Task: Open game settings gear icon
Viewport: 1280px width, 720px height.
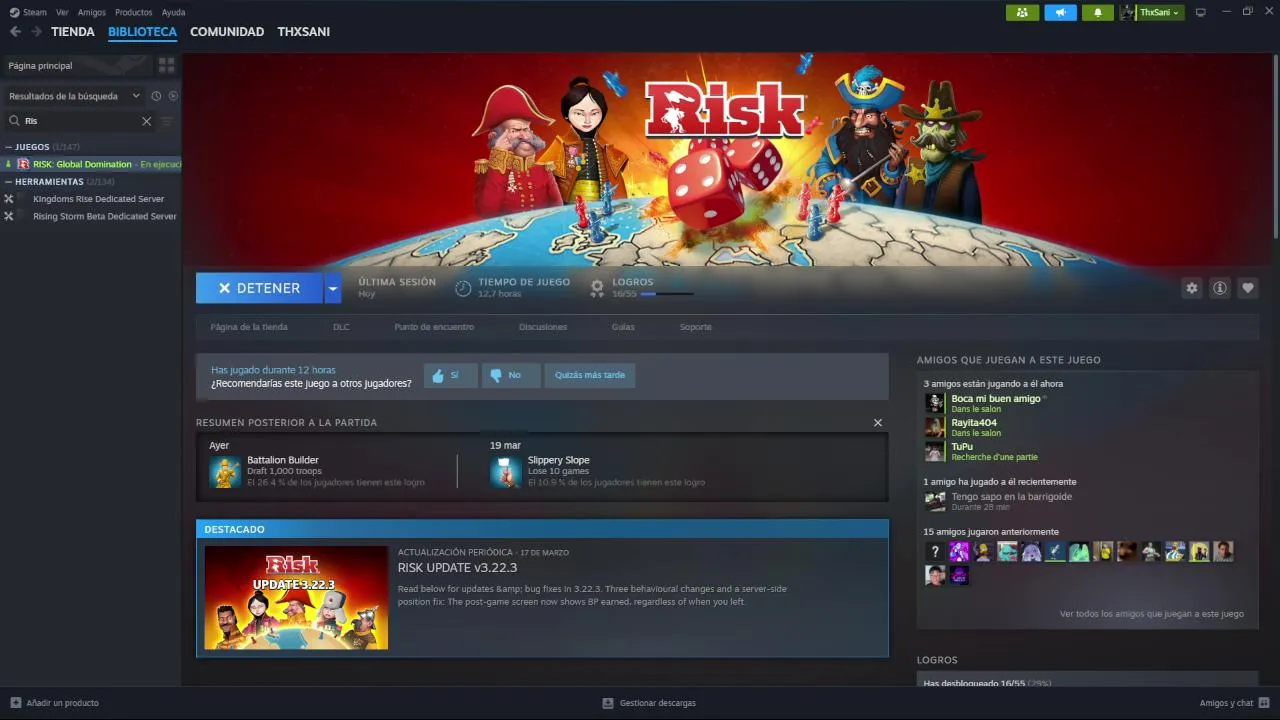Action: [1191, 288]
